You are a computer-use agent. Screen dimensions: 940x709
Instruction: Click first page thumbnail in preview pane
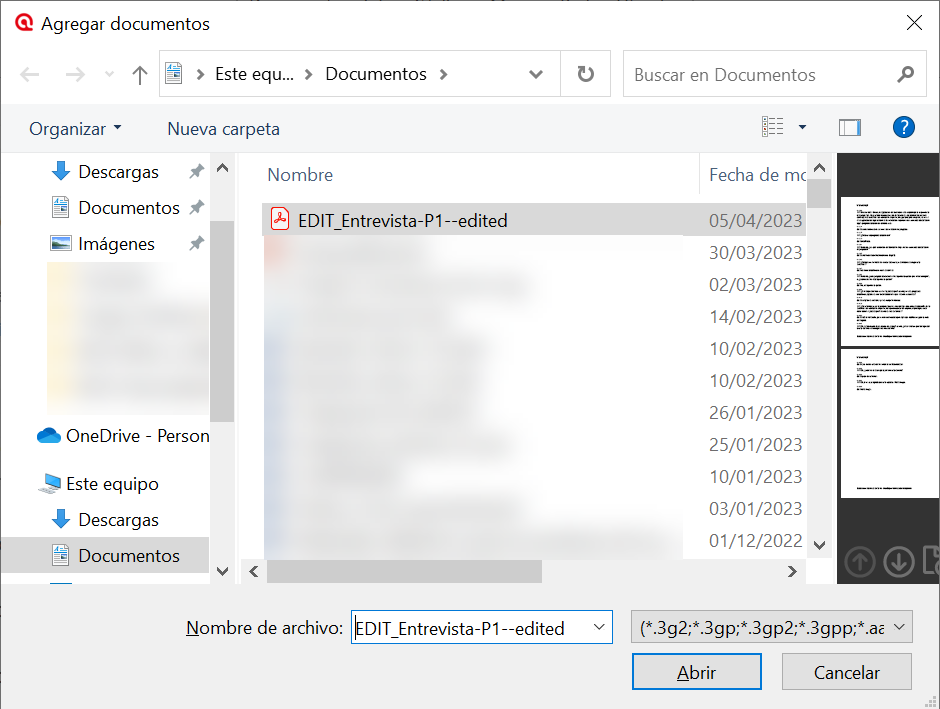point(890,271)
